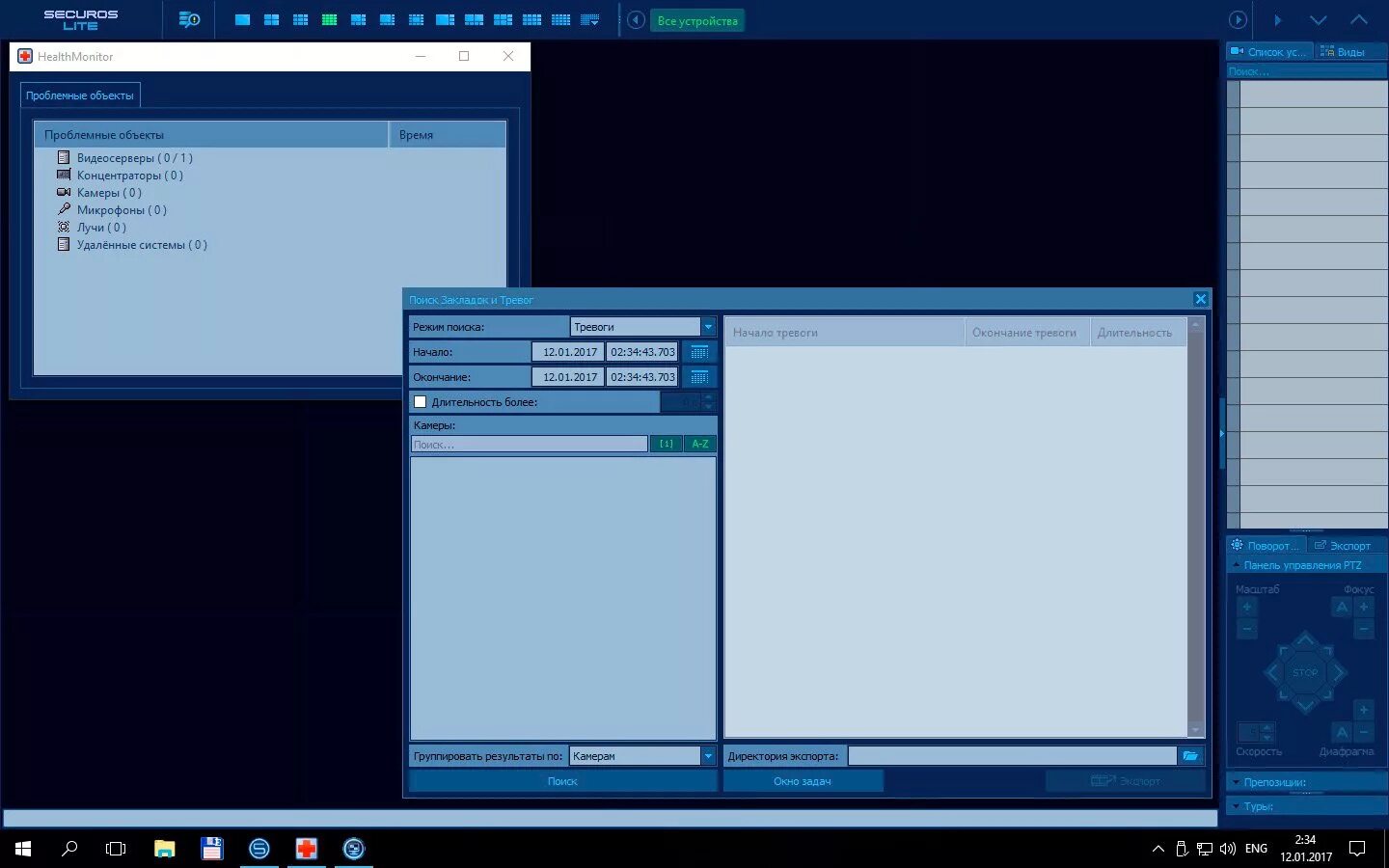Open the taskbar search magnifier
The image size is (1389, 868).
[69, 849]
